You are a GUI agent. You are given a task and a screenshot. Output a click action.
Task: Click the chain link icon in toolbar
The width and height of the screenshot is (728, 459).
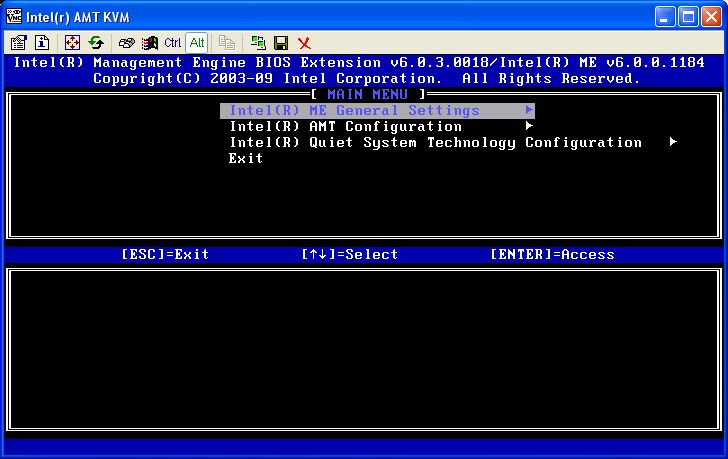coord(126,42)
